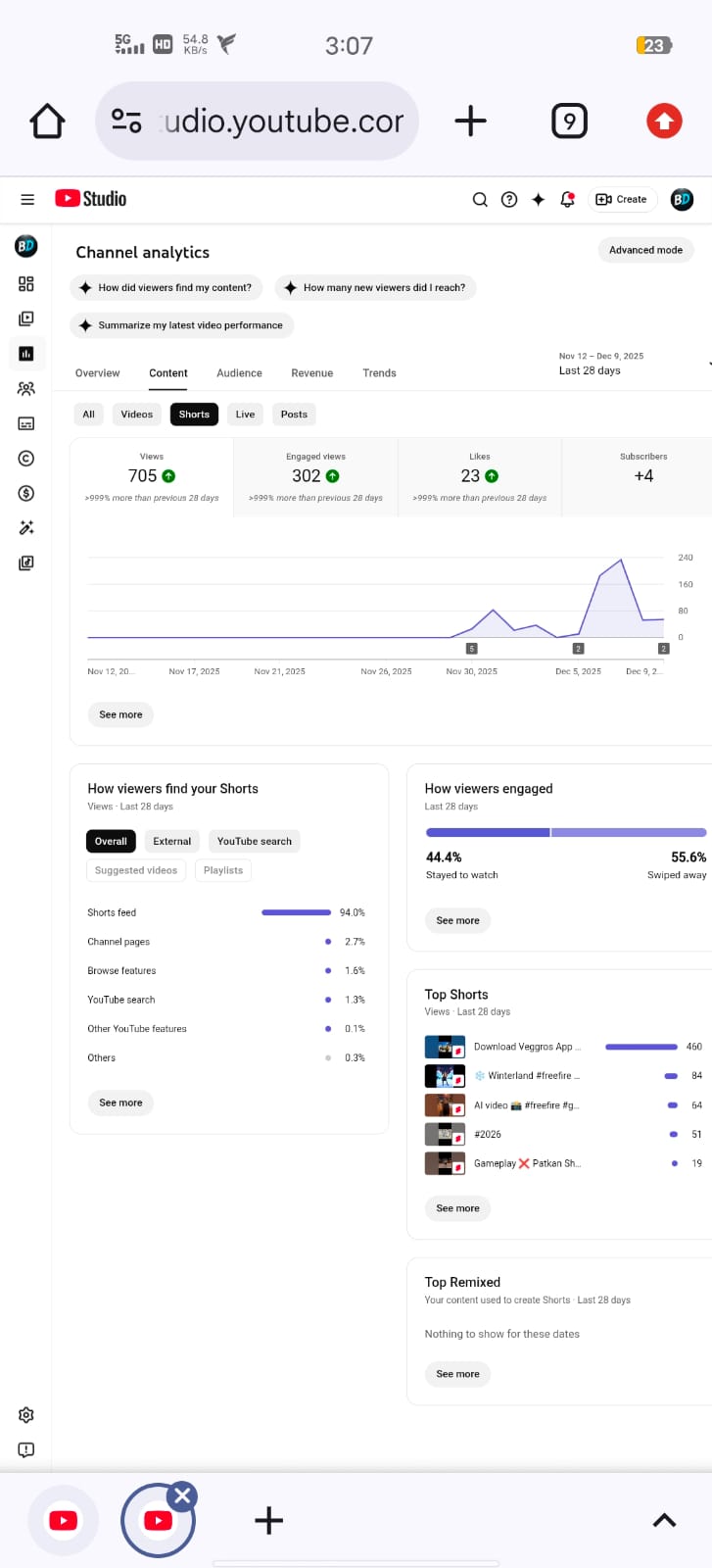Open the Subtitles icon in sidebar

tap(26, 423)
